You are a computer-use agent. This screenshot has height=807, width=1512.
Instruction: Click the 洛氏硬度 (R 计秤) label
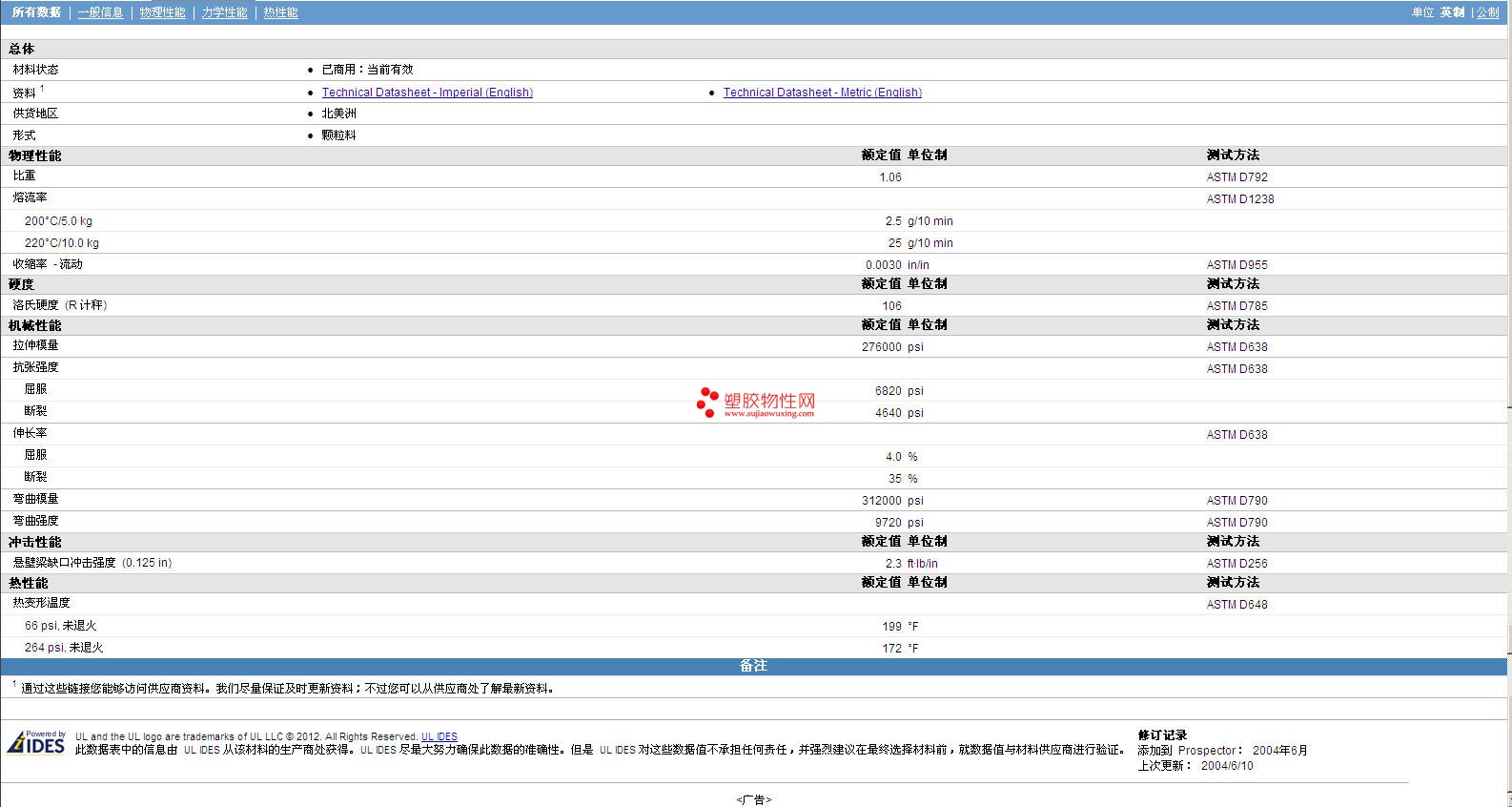[60, 305]
